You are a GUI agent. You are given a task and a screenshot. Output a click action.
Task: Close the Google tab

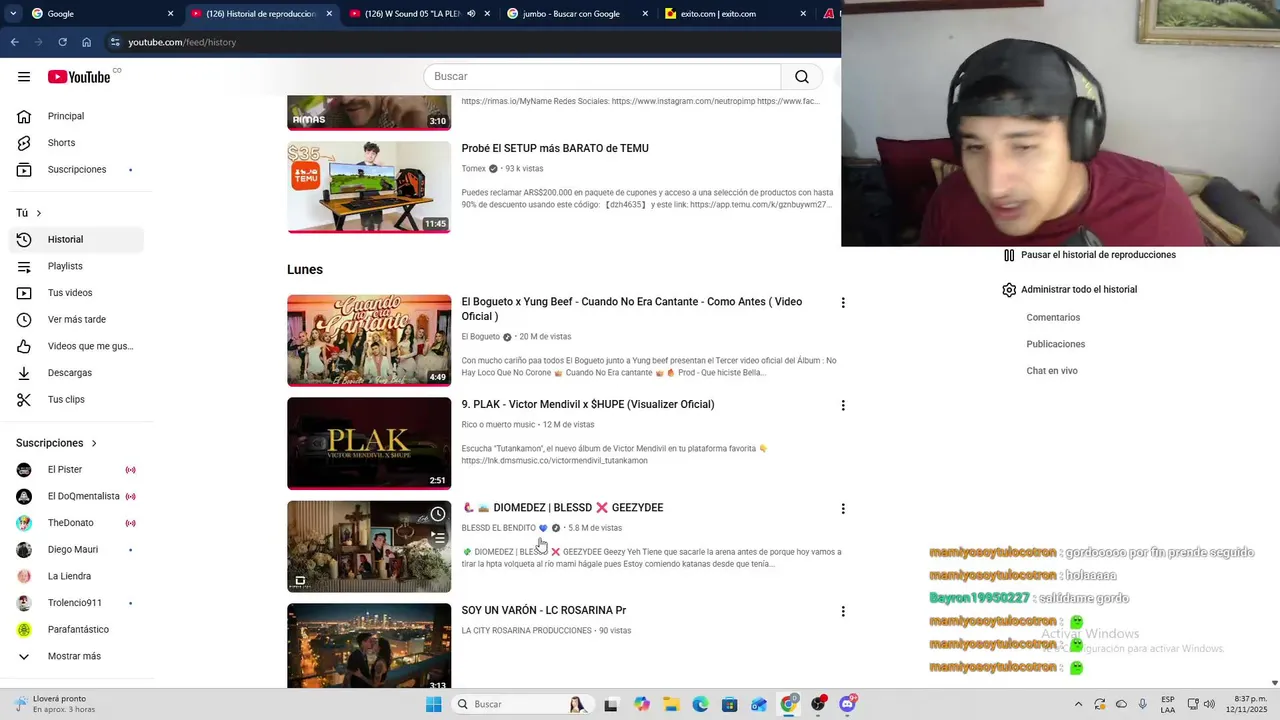click(170, 14)
